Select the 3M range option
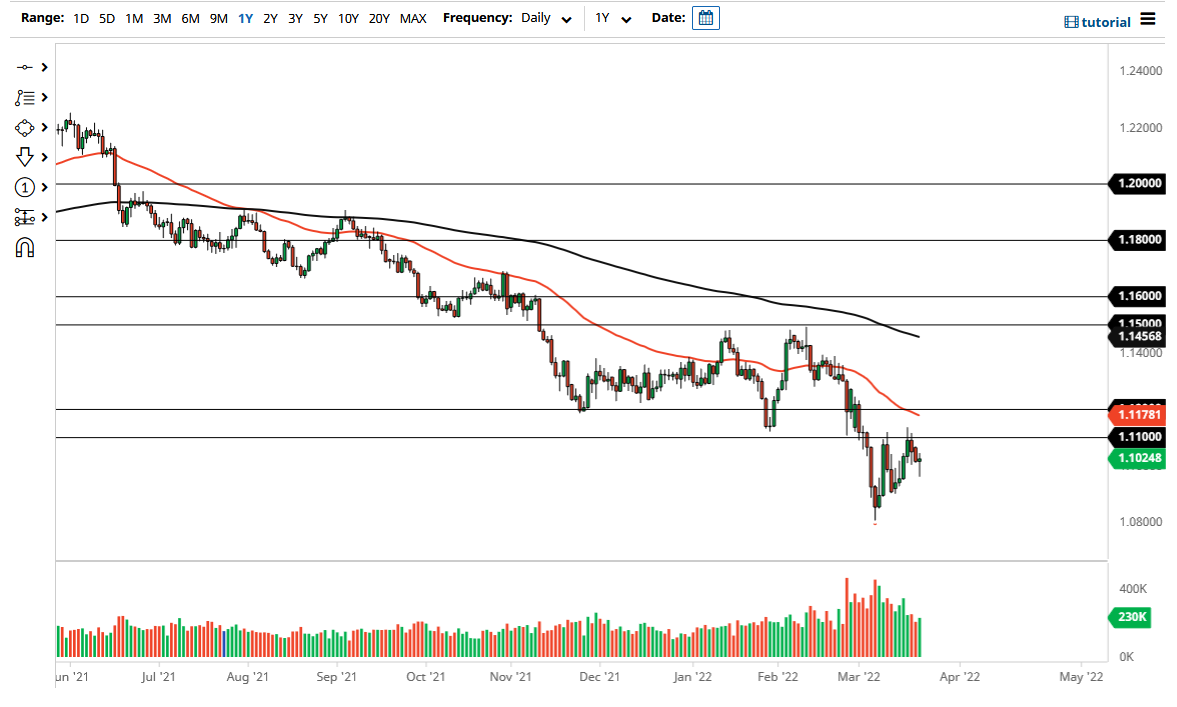 point(162,18)
